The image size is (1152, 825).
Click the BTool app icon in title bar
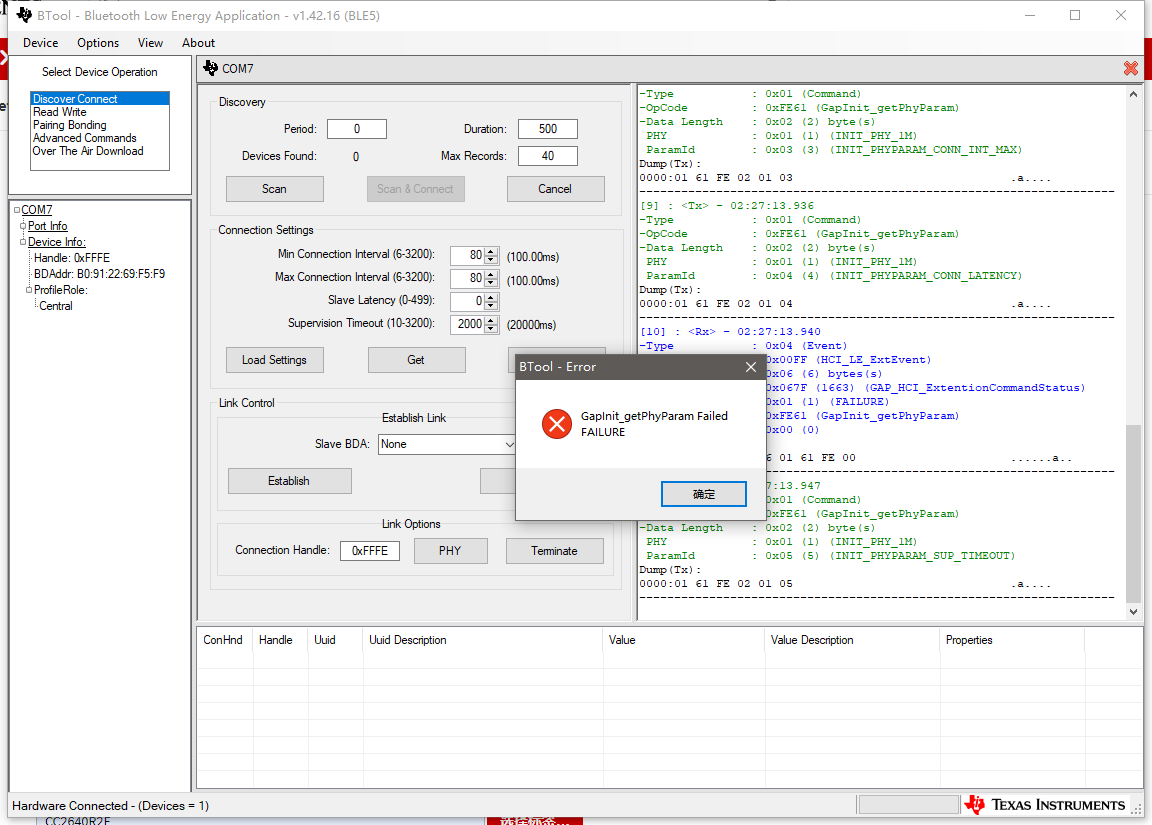(x=24, y=16)
